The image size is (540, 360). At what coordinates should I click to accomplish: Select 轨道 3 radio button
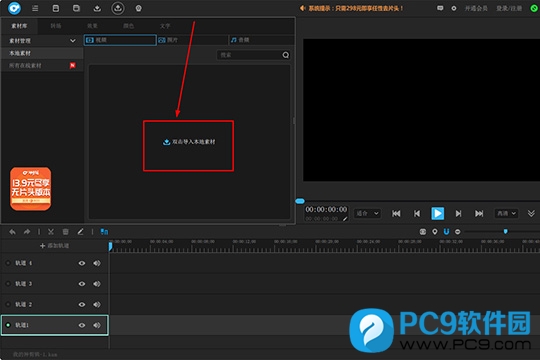pos(8,284)
